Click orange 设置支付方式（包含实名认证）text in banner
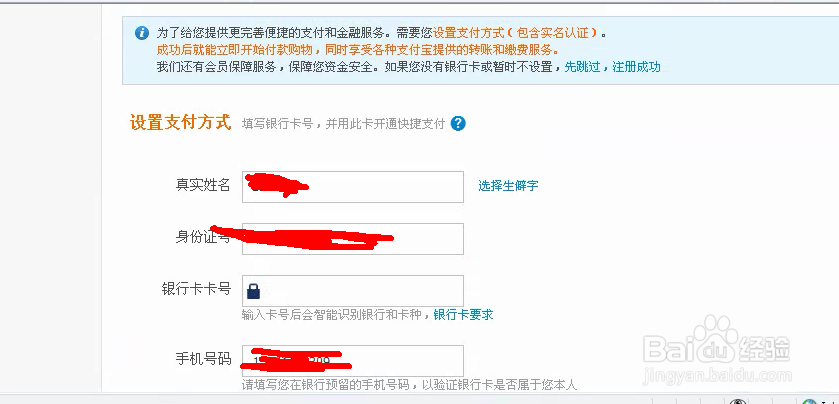Image resolution: width=839 pixels, height=404 pixels. pyautogui.click(x=515, y=33)
